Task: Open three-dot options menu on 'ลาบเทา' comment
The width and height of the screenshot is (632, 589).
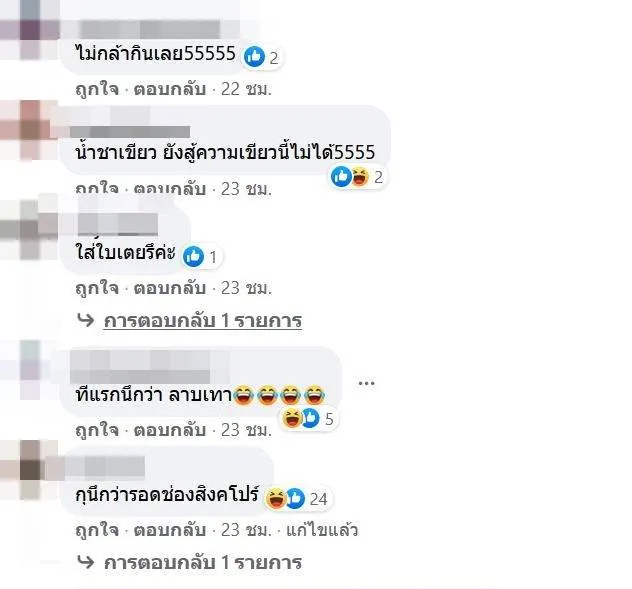Action: pos(366,383)
